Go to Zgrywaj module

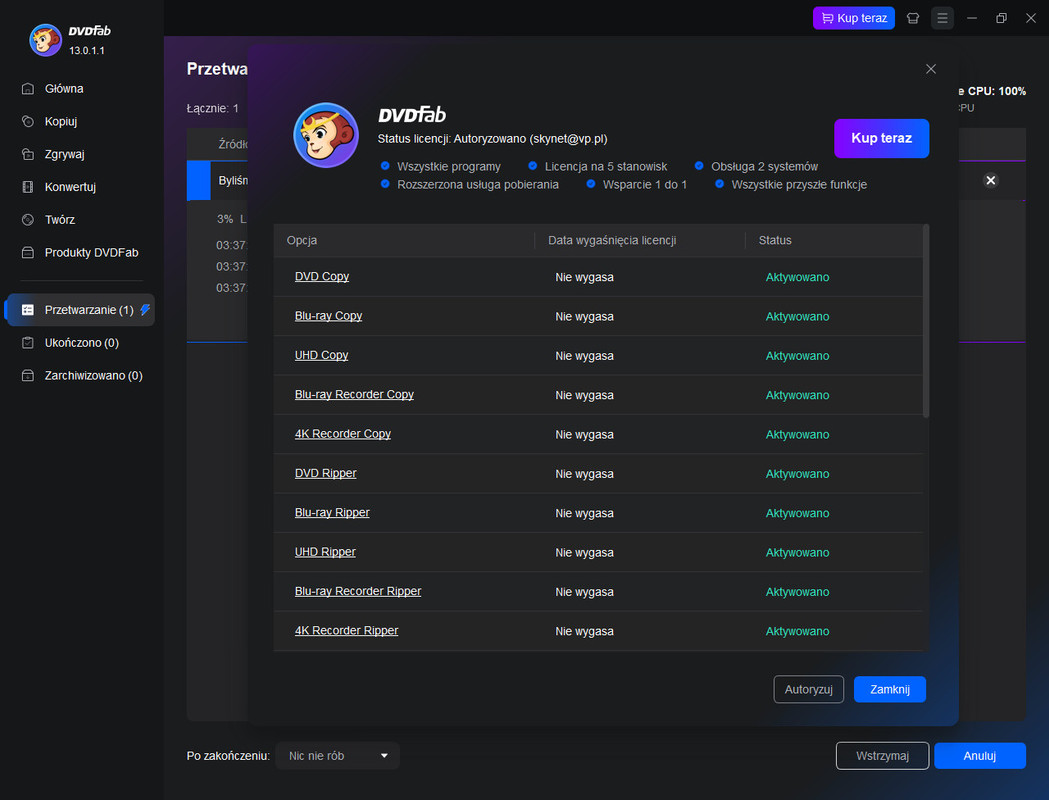(64, 154)
